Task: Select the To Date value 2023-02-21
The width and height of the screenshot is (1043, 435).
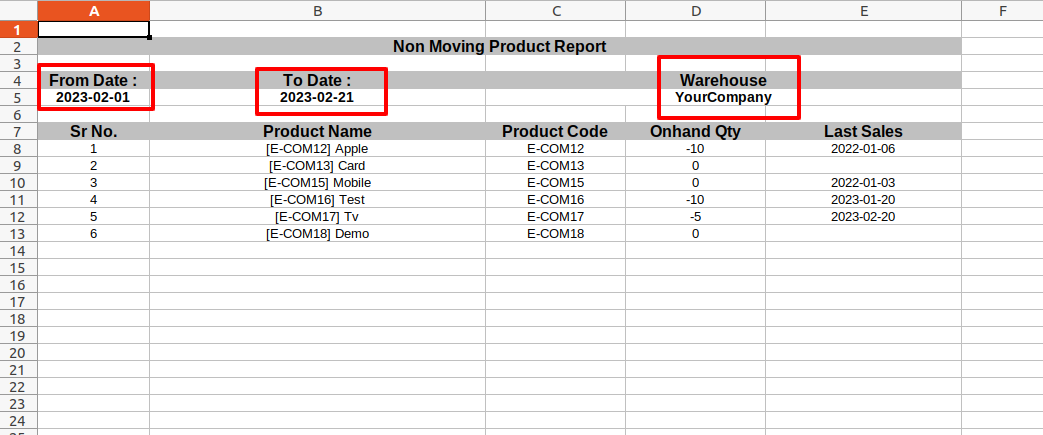Action: 317,97
